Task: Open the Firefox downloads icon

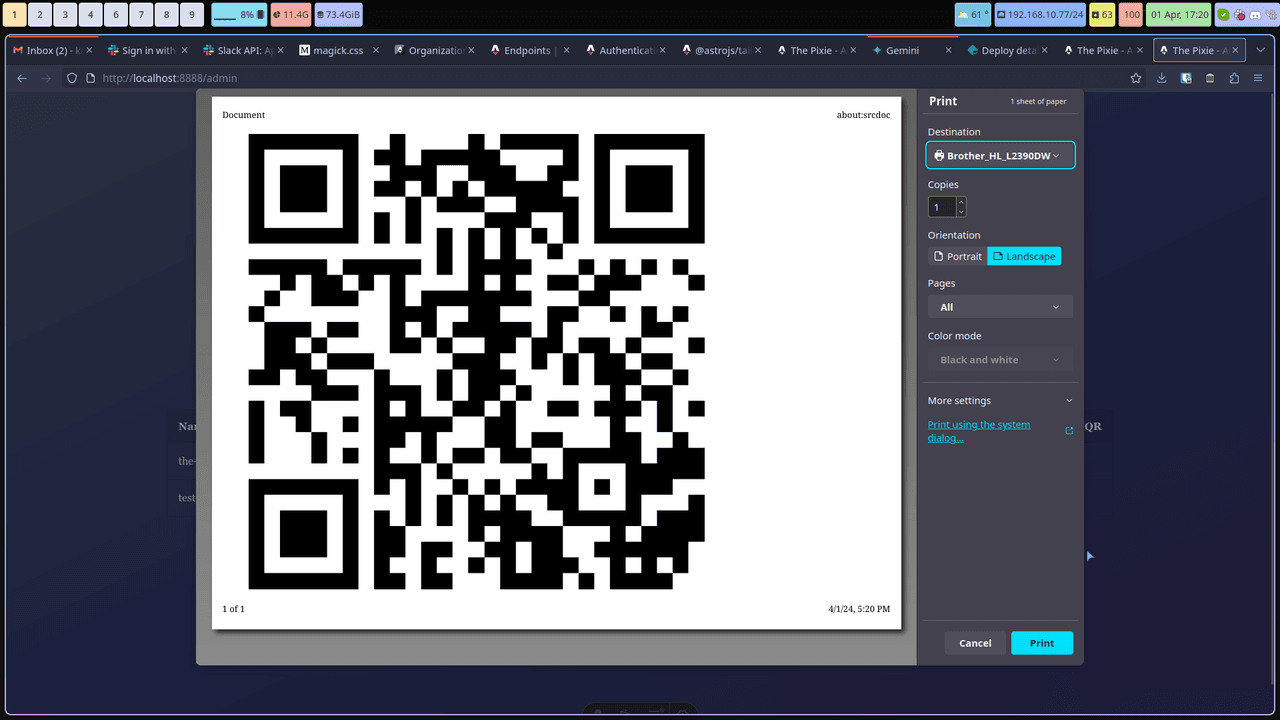Action: [1162, 78]
